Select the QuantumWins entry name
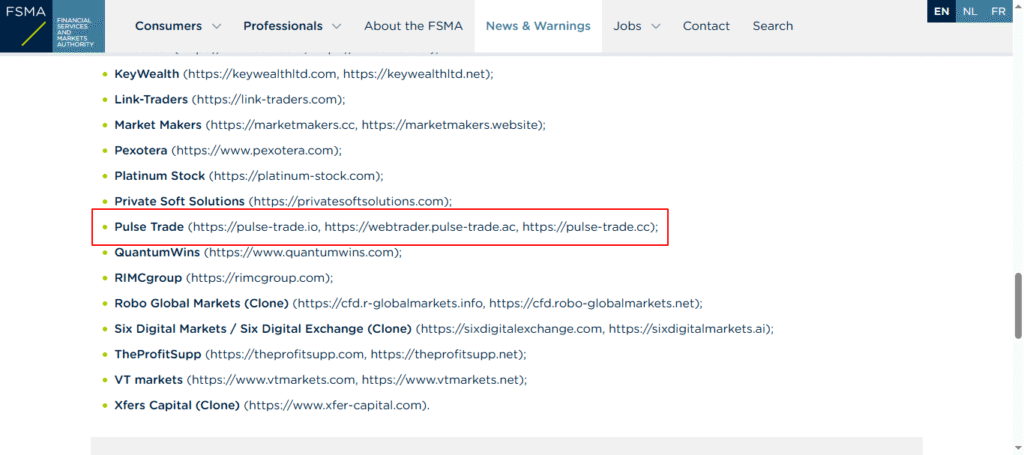 (x=157, y=252)
